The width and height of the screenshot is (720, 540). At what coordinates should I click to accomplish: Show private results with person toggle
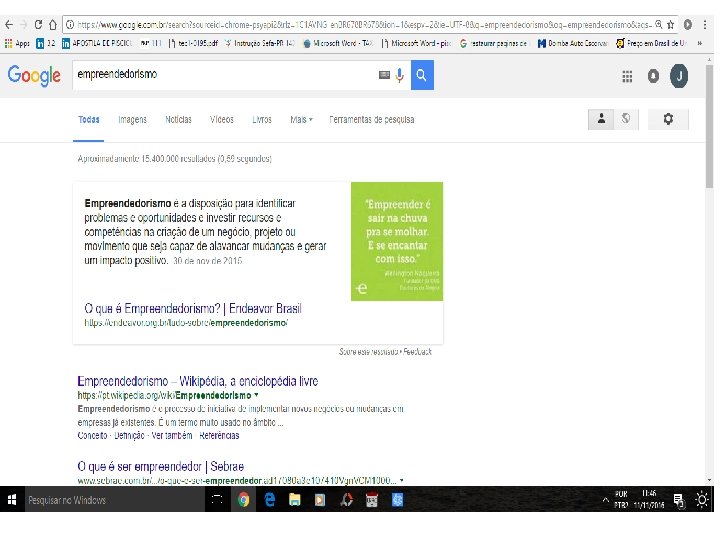point(601,119)
